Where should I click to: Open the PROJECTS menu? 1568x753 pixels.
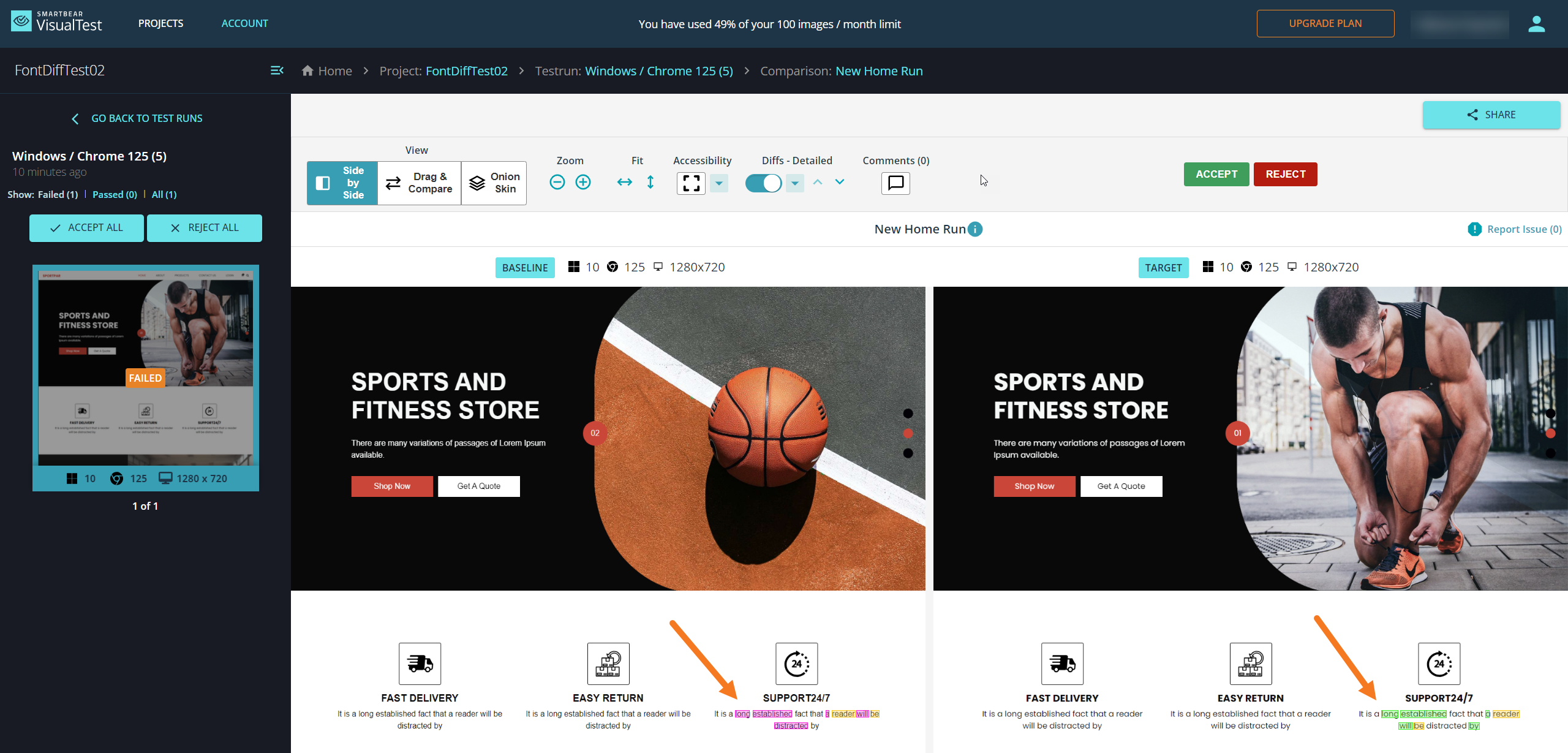click(160, 23)
